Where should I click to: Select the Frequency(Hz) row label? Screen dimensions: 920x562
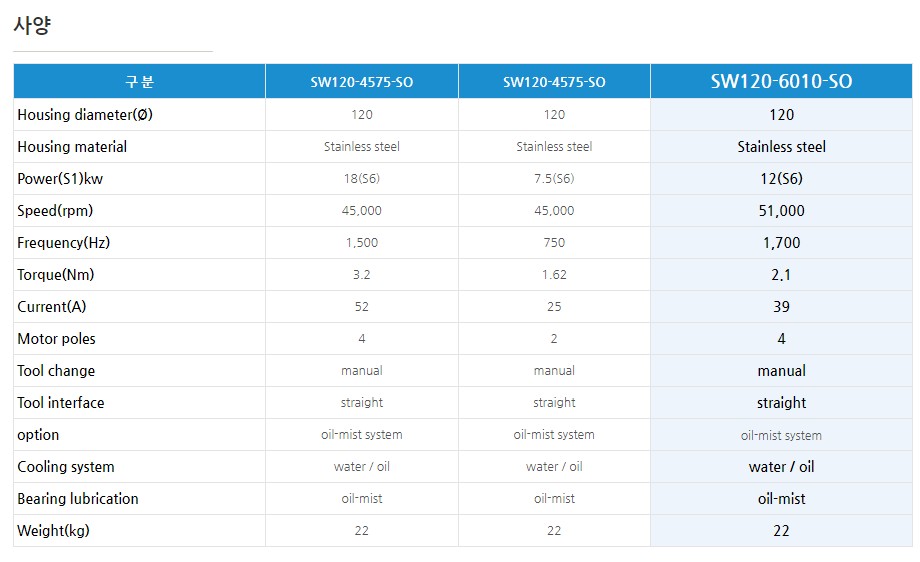coord(63,243)
